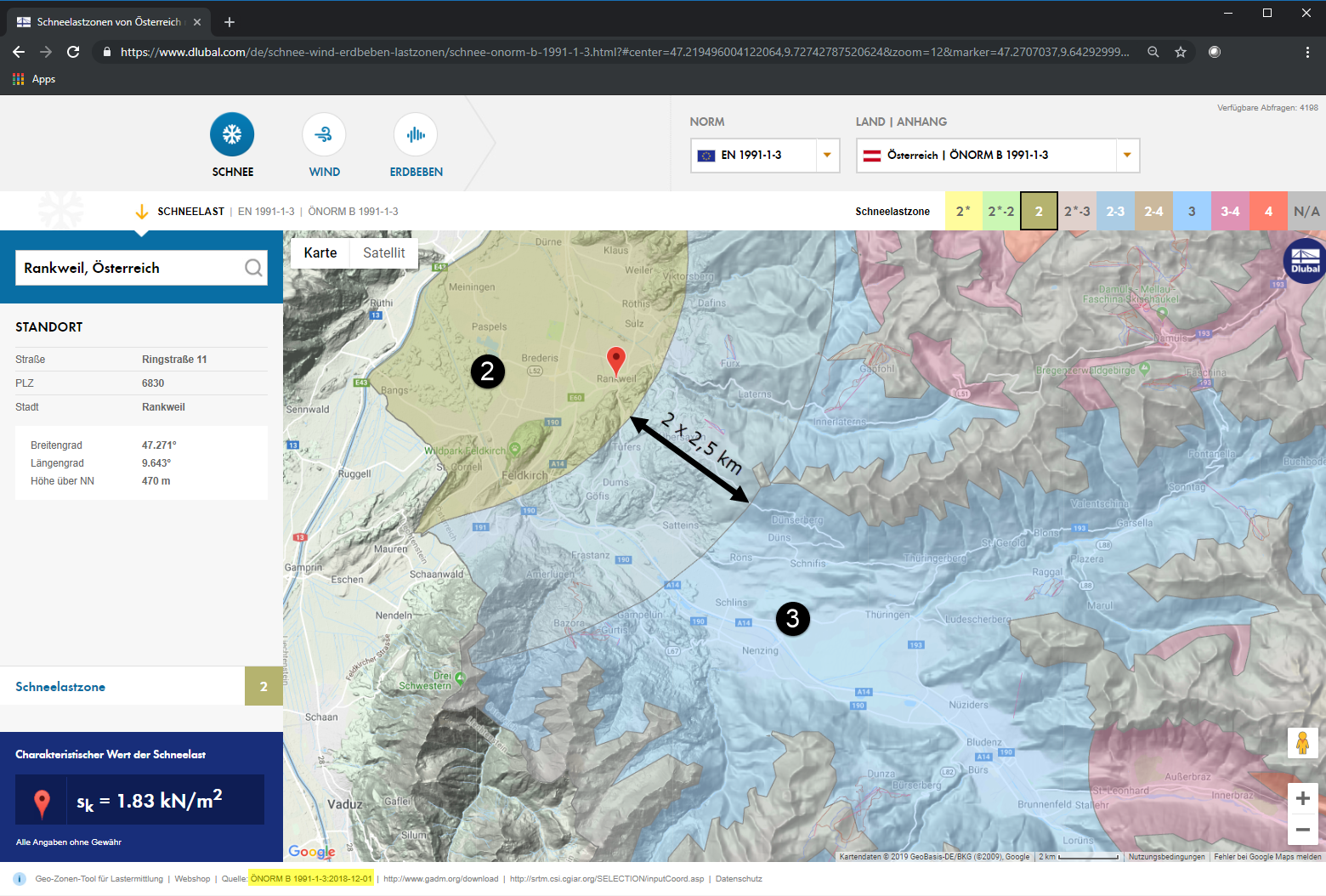The image size is (1326, 896).
Task: Select snow zone 2* yellow swatch
Action: point(964,212)
